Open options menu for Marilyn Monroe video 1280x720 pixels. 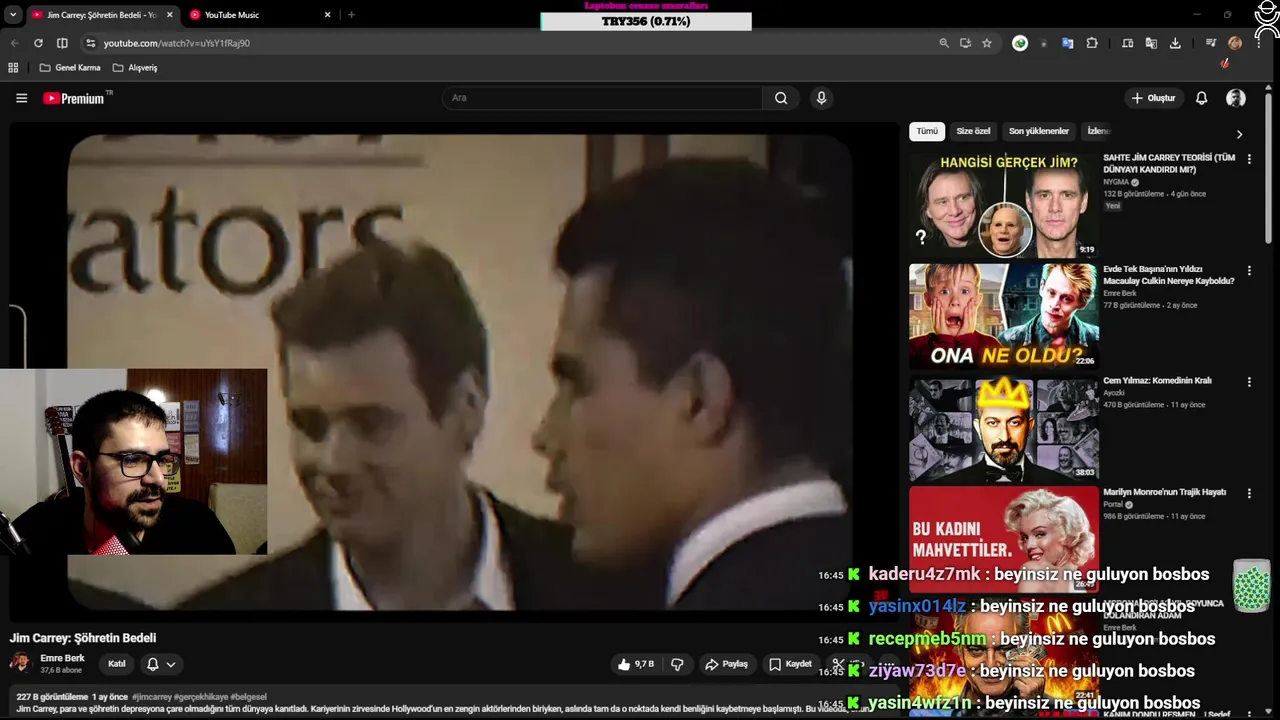click(1248, 494)
